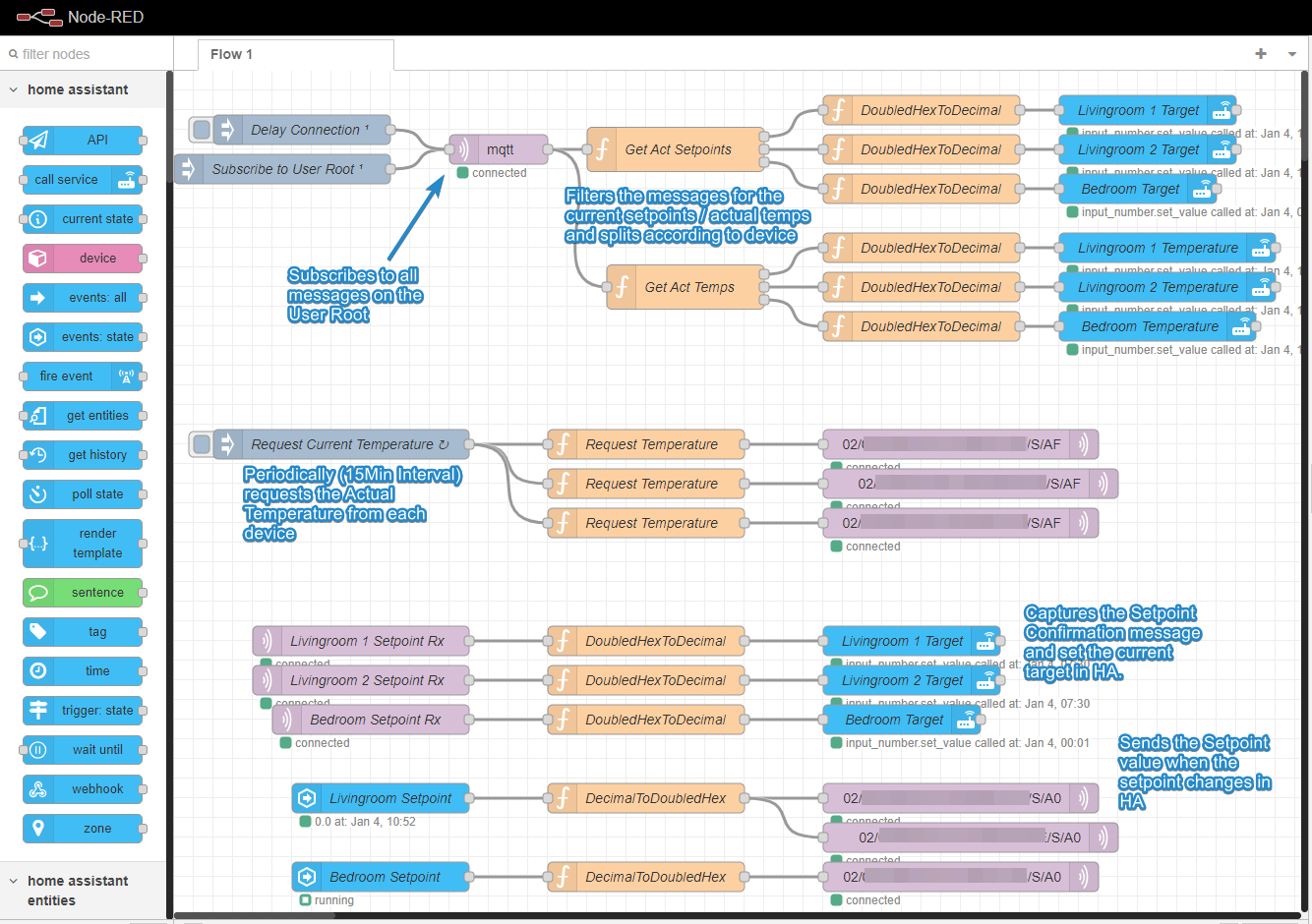Click the Node-RED logo in header
The image size is (1312, 924).
38,17
